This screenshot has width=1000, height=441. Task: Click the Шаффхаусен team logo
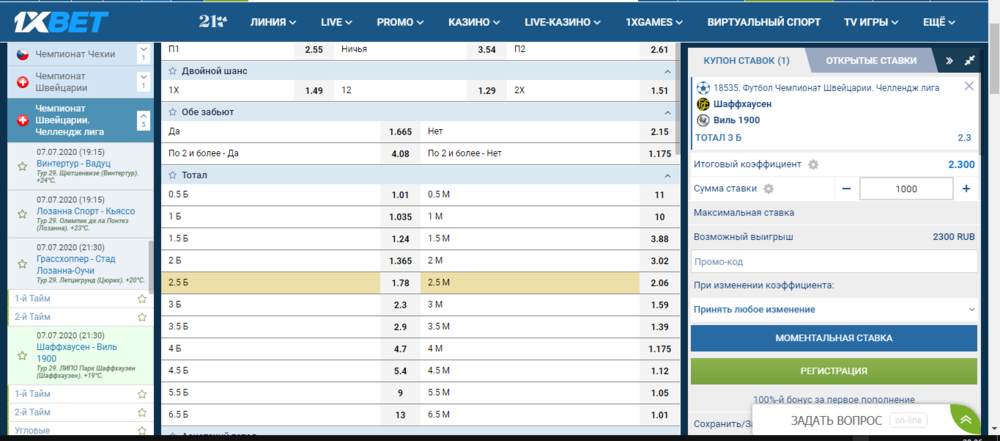pyautogui.click(x=703, y=104)
